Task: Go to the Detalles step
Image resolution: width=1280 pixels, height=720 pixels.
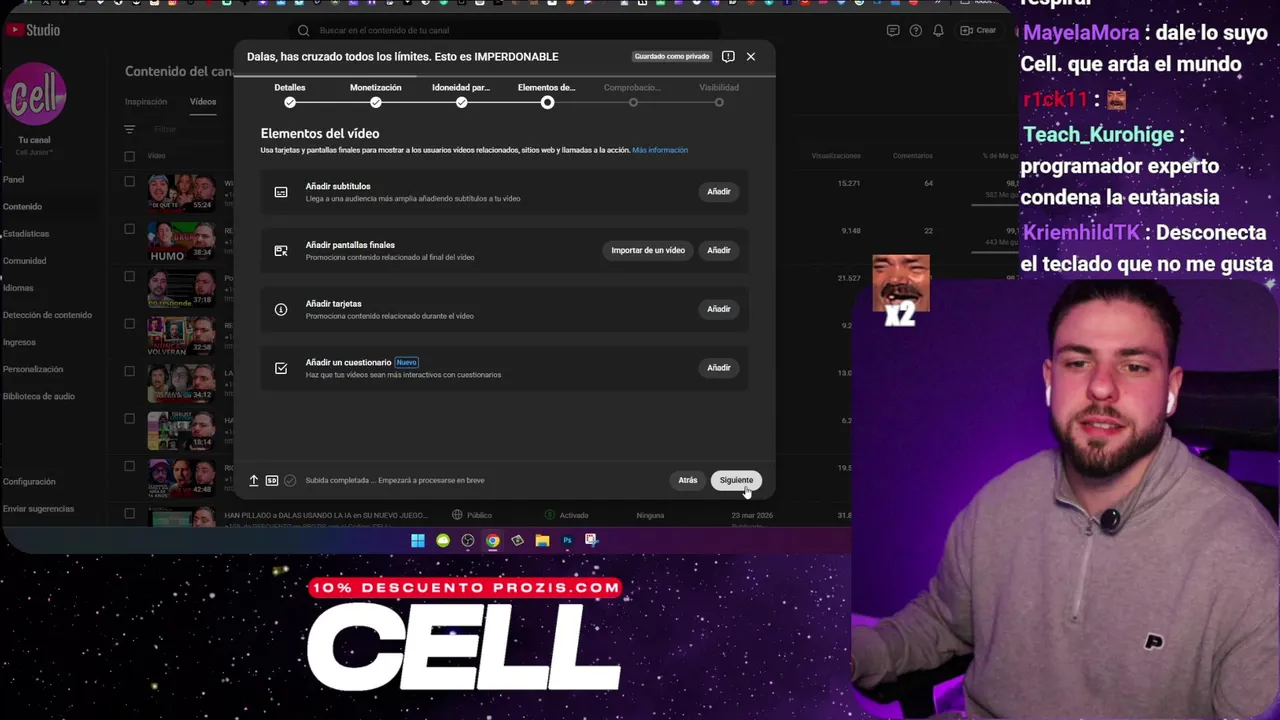Action: pos(290,95)
